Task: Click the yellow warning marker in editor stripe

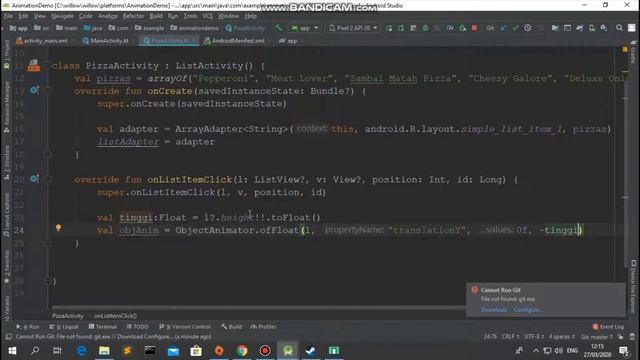Action: pos(625,49)
